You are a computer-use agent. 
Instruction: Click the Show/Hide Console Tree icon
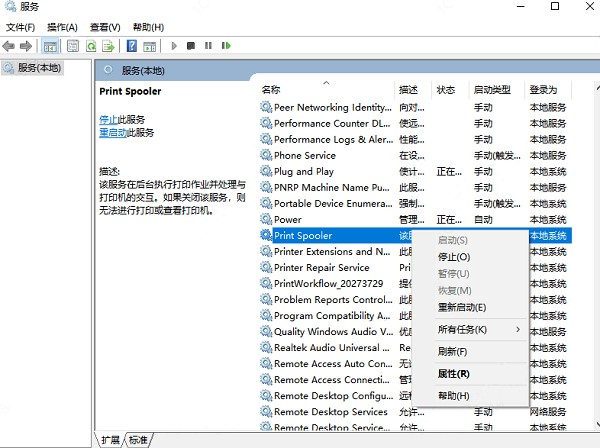[x=50, y=46]
